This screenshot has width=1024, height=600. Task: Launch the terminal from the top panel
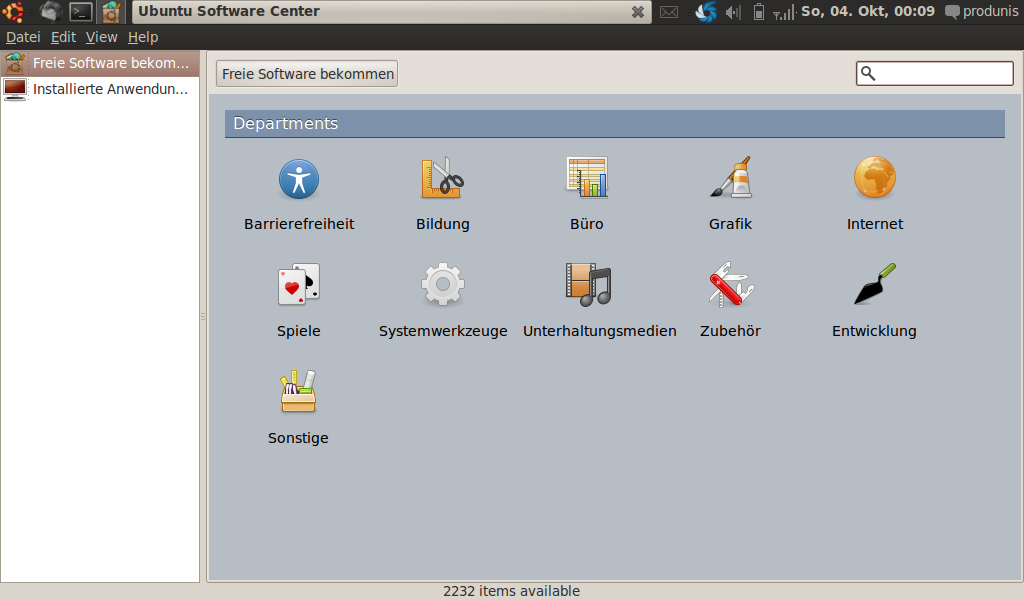pos(81,11)
